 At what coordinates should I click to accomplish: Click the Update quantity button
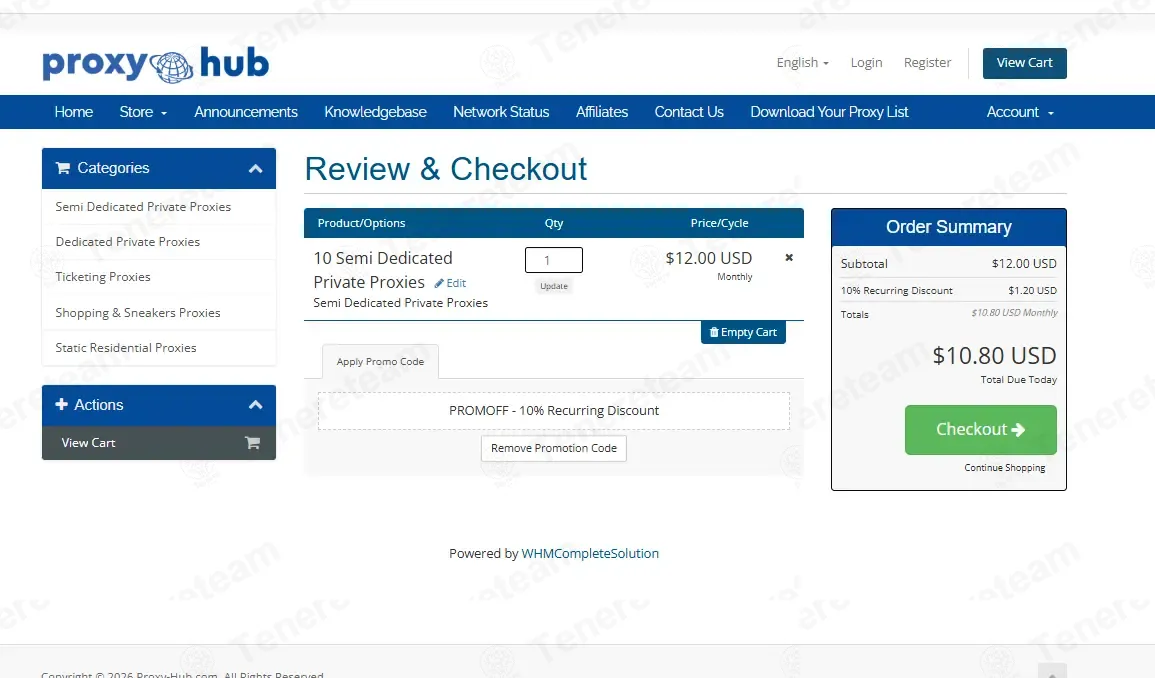coord(554,286)
